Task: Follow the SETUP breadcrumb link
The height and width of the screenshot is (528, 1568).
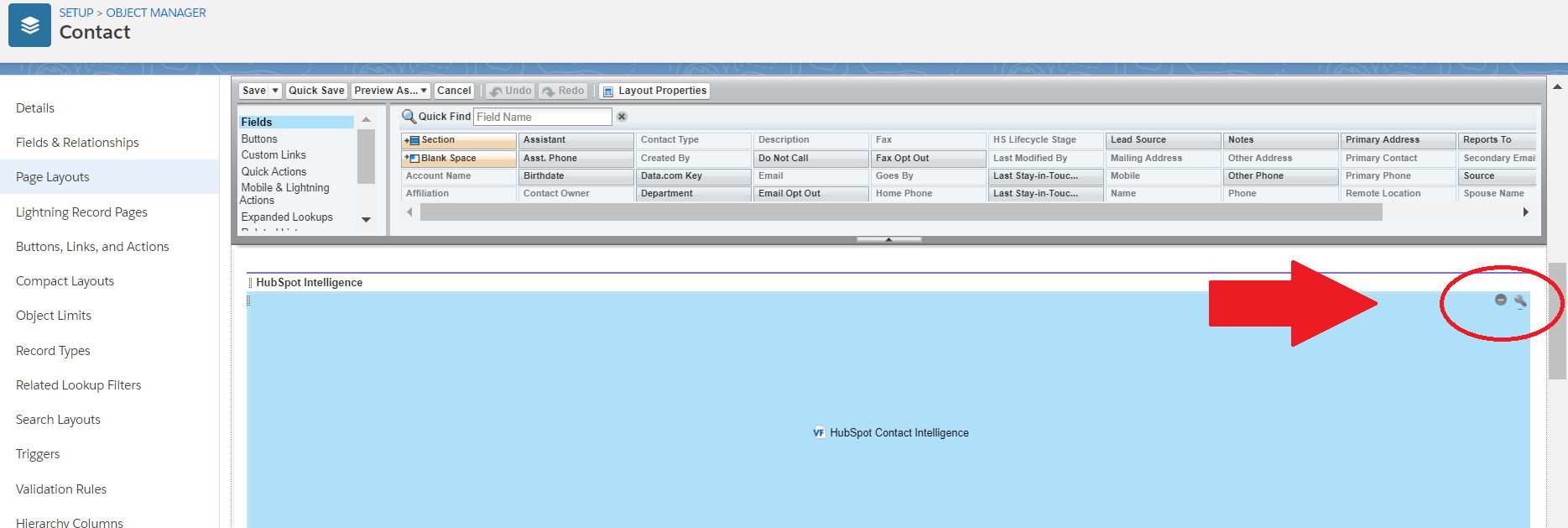Action: (76, 13)
